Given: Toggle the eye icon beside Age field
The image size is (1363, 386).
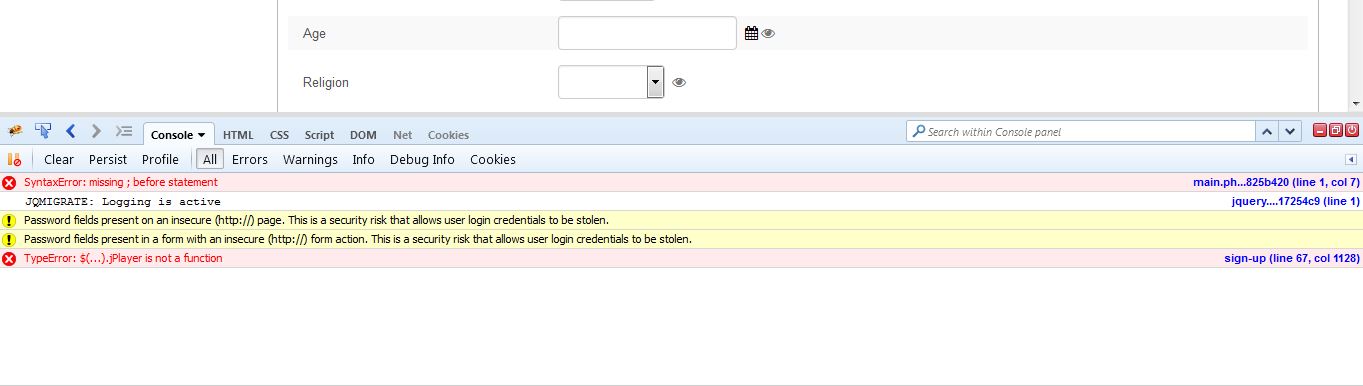Looking at the screenshot, I should 768,33.
